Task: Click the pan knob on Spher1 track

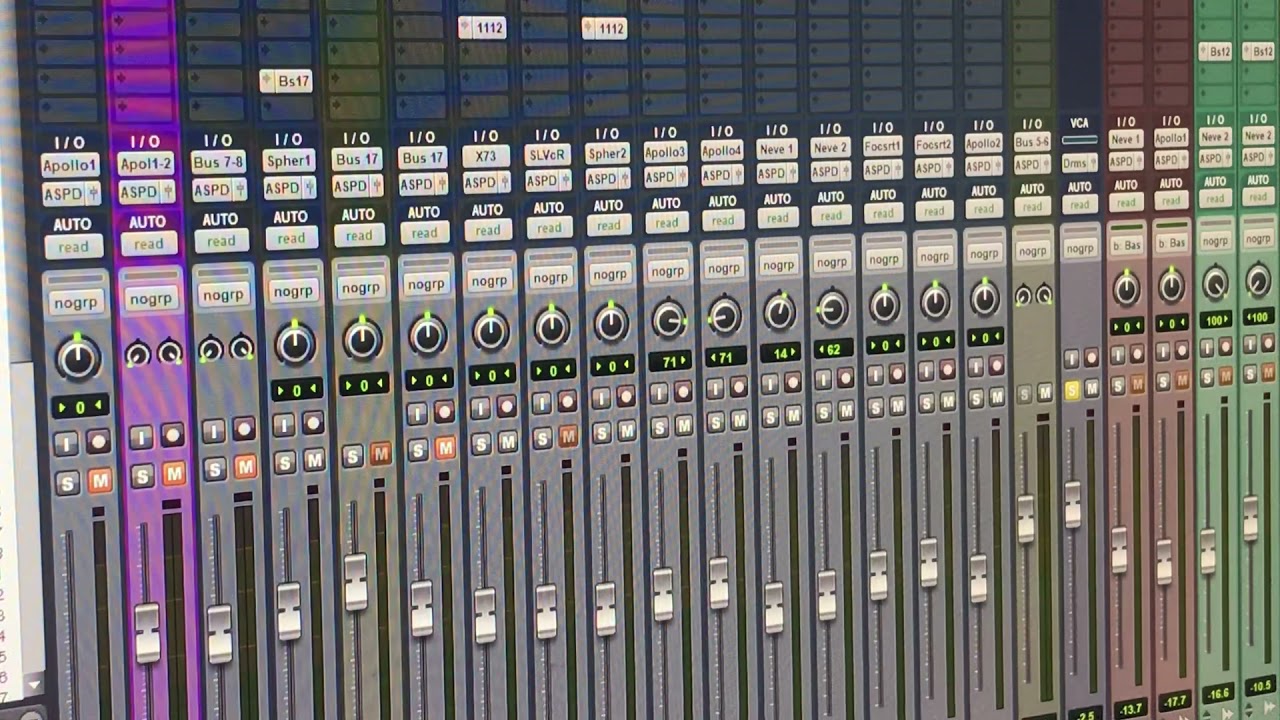Action: tap(295, 343)
